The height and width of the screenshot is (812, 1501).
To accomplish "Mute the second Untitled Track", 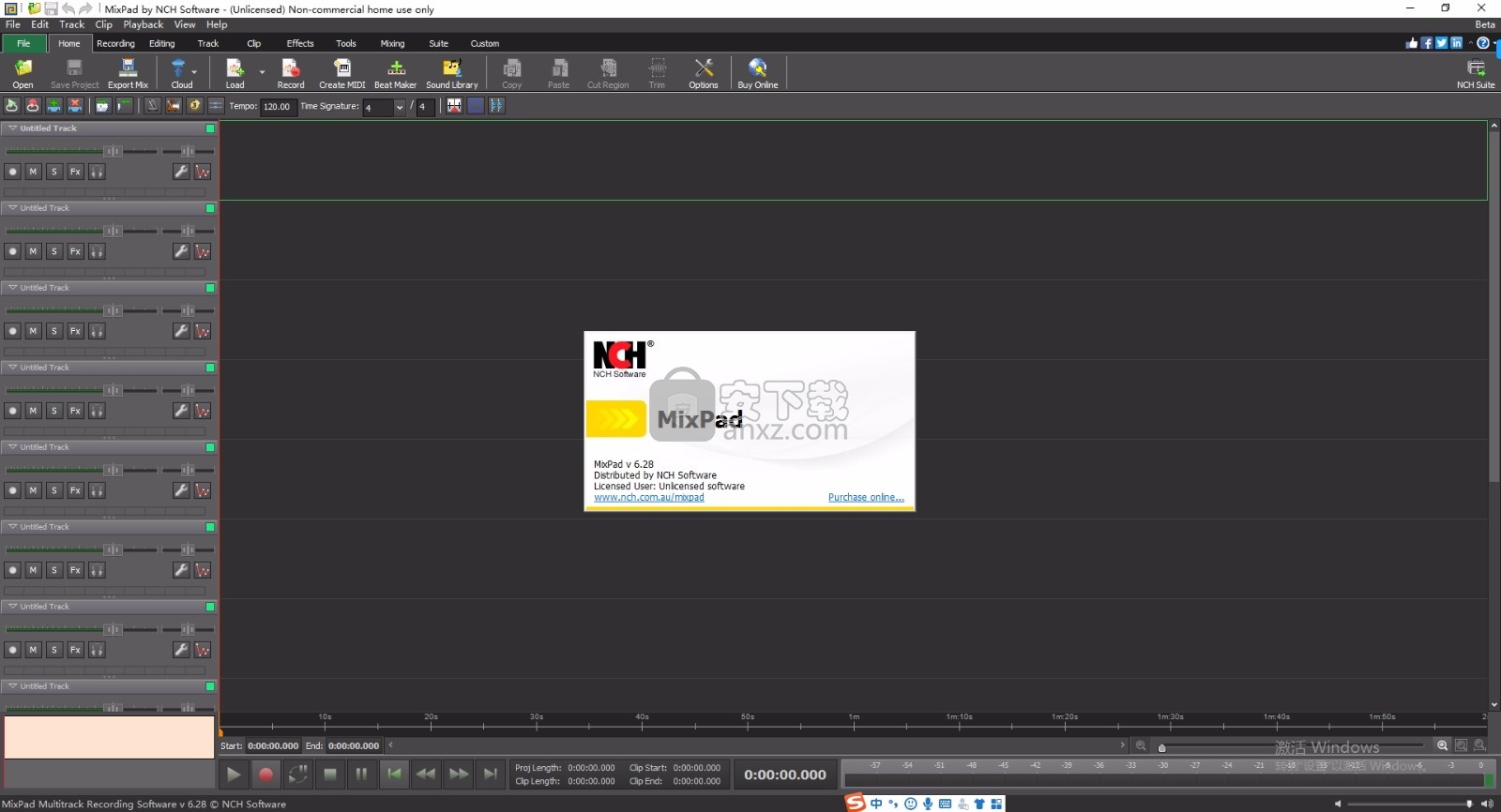I will (x=33, y=251).
